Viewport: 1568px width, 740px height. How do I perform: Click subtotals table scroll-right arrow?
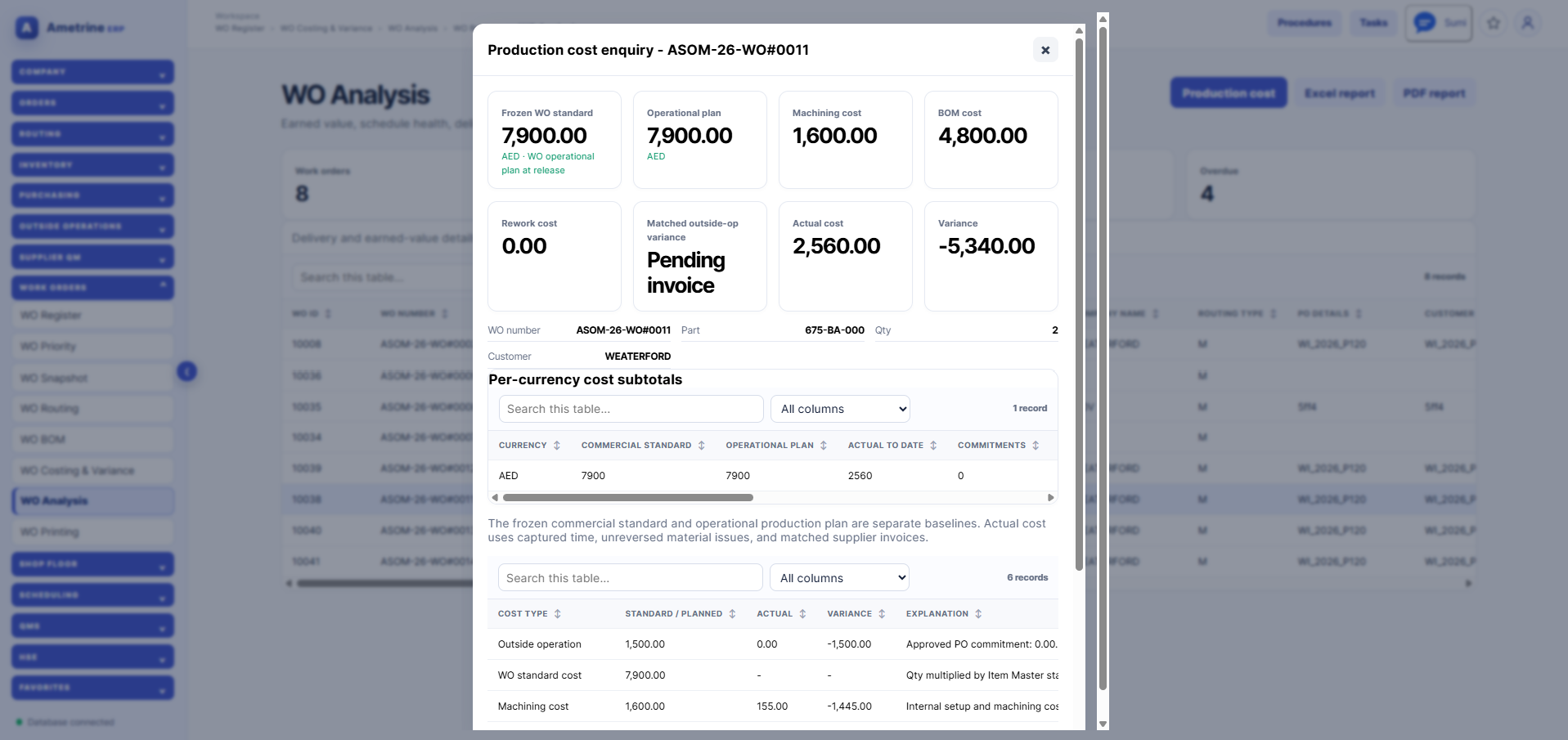(x=1051, y=497)
